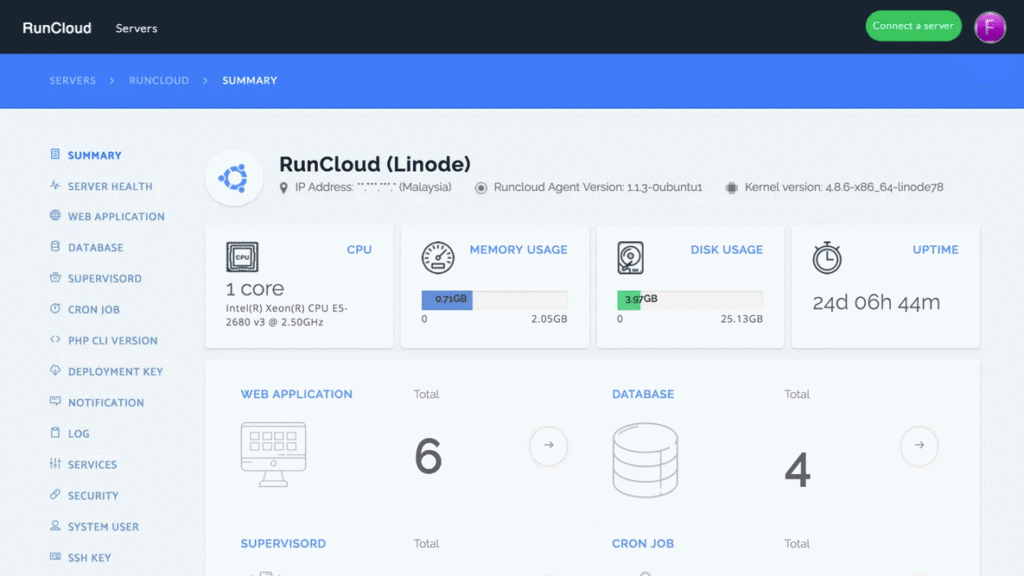Click the Runcloud Agent Version text
The width and height of the screenshot is (1024, 576).
pyautogui.click(x=598, y=187)
